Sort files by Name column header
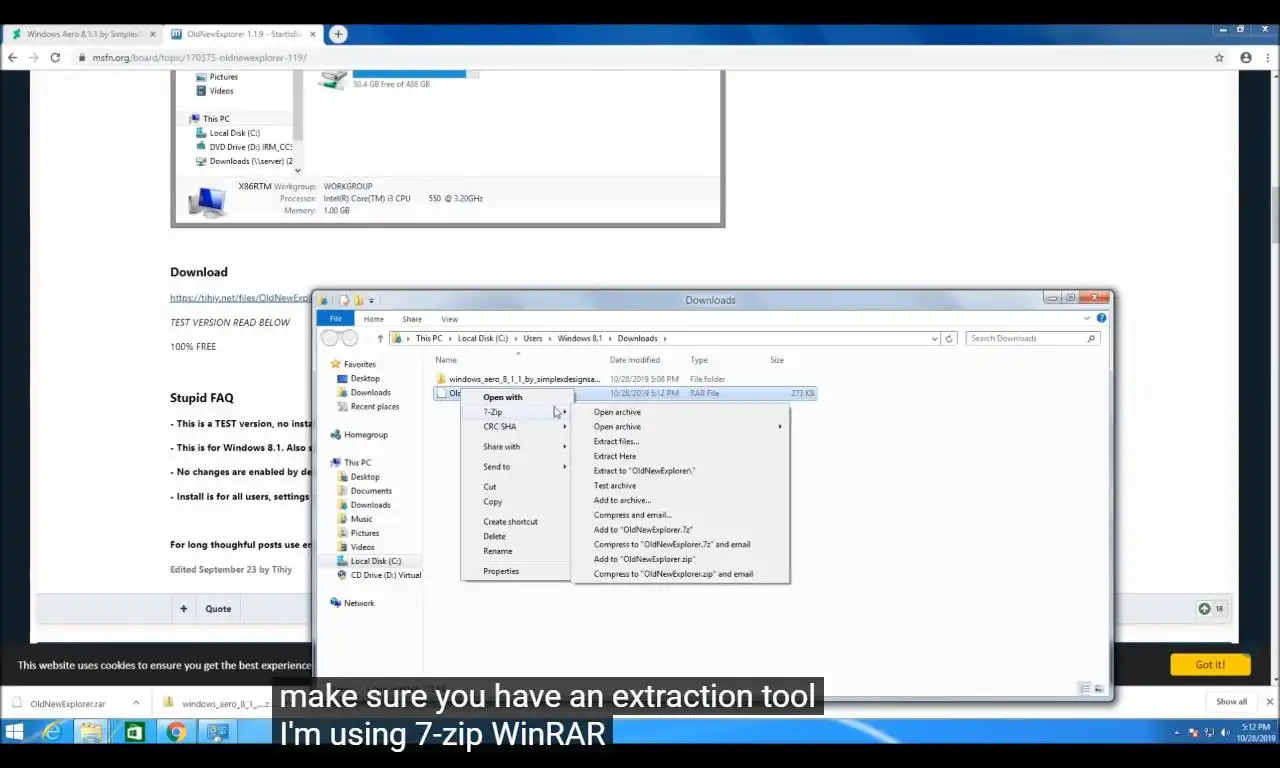The height and width of the screenshot is (768, 1280). point(446,360)
